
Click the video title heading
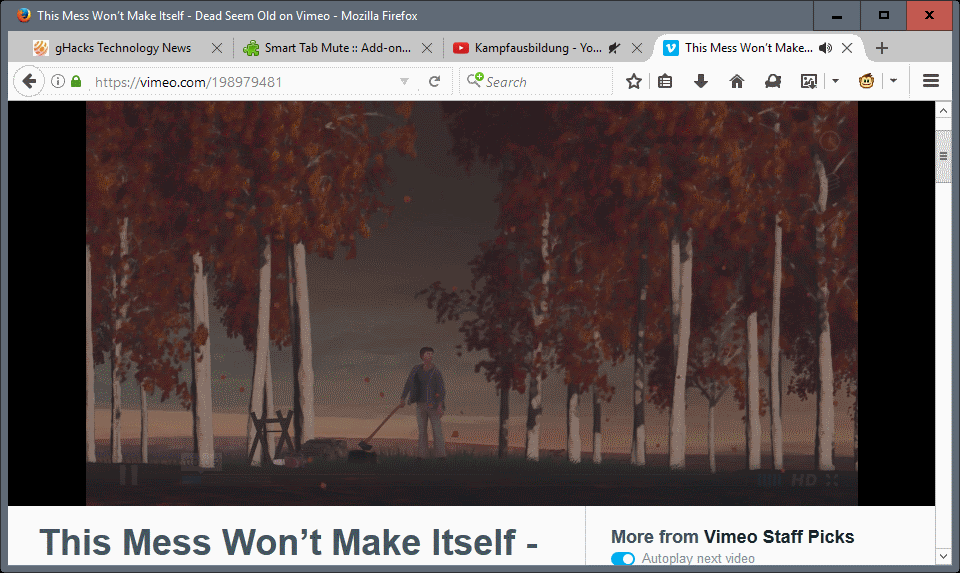click(288, 542)
